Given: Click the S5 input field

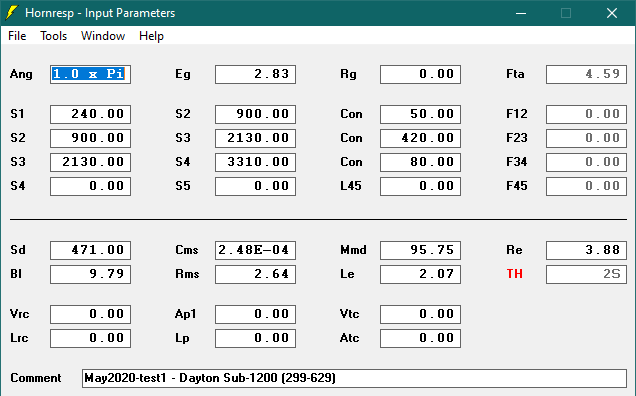Looking at the screenshot, I should [256, 186].
